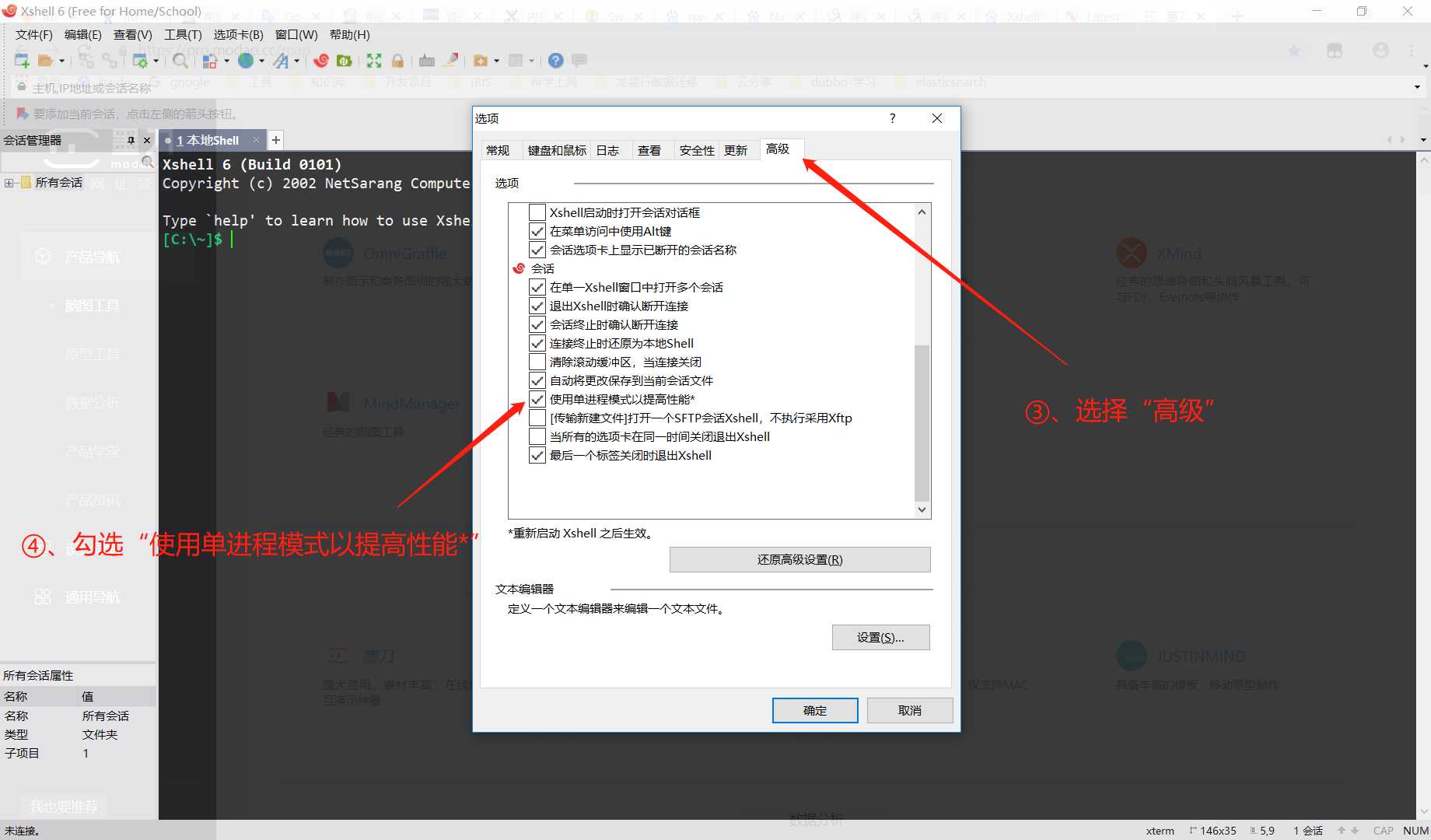Open the 选项卡(B) menu
This screenshot has height=840, width=1431.
pos(238,34)
